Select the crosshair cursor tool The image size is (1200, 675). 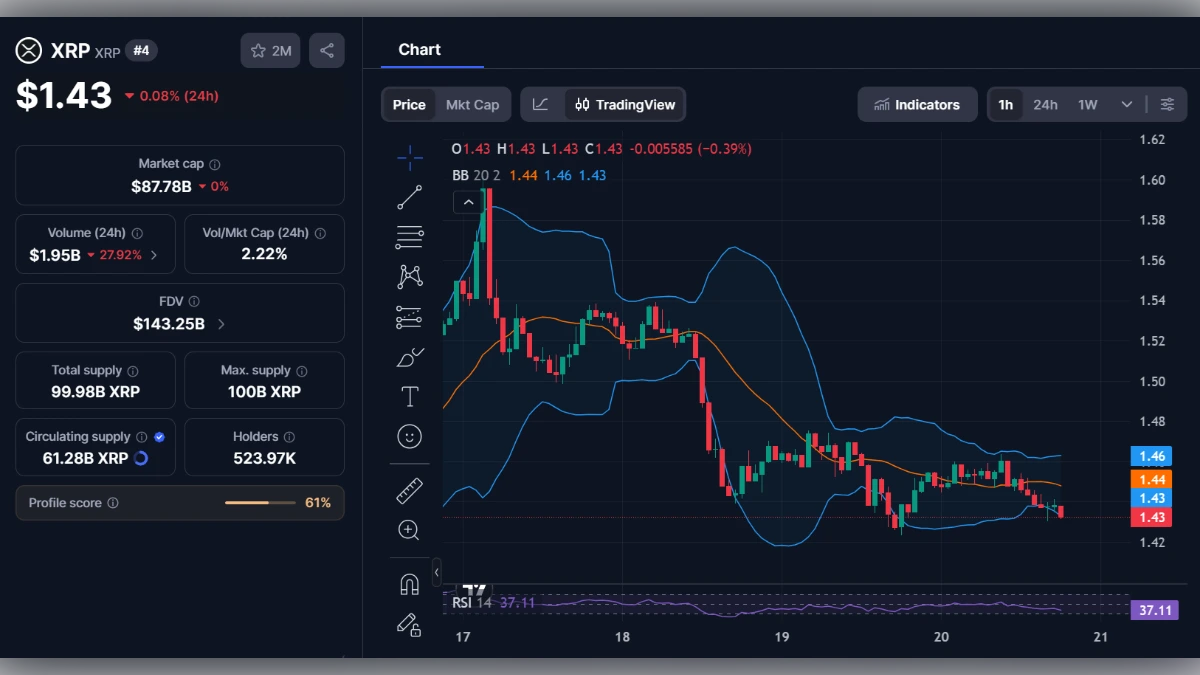[x=409, y=157]
